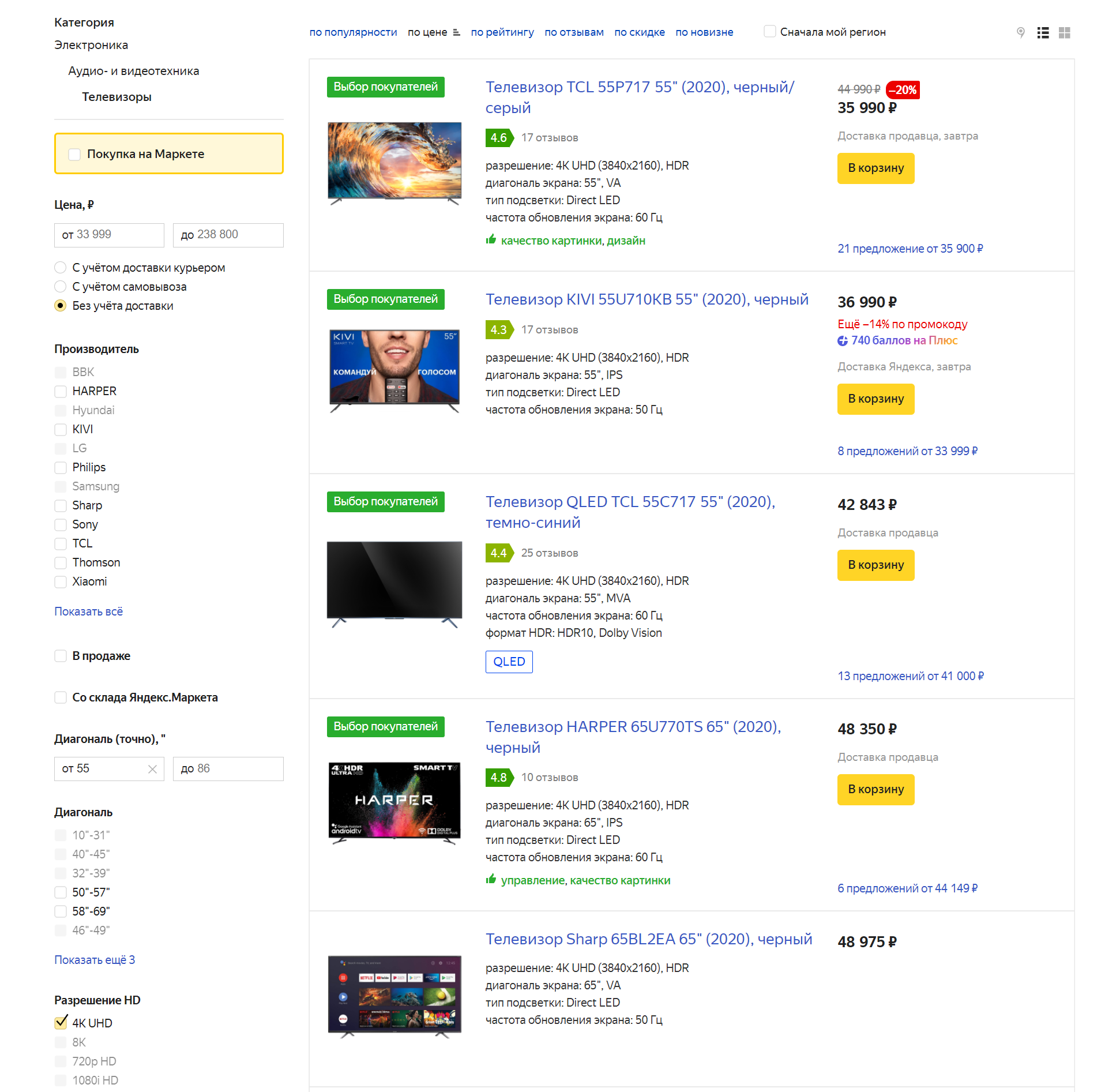Click the 4.6 rating badge

coord(498,138)
